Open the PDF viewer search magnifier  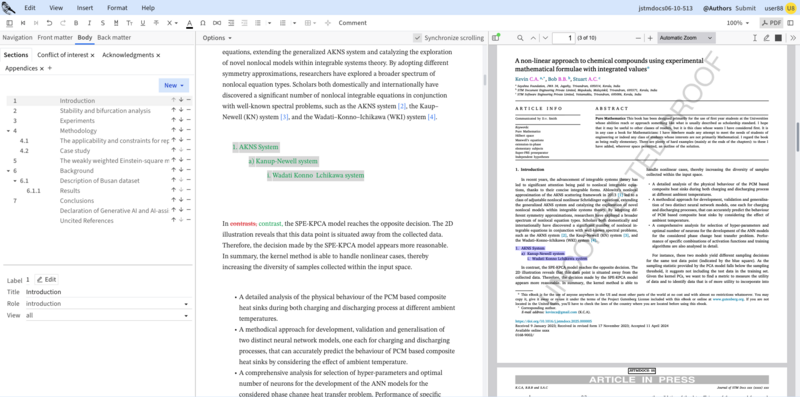(520, 38)
